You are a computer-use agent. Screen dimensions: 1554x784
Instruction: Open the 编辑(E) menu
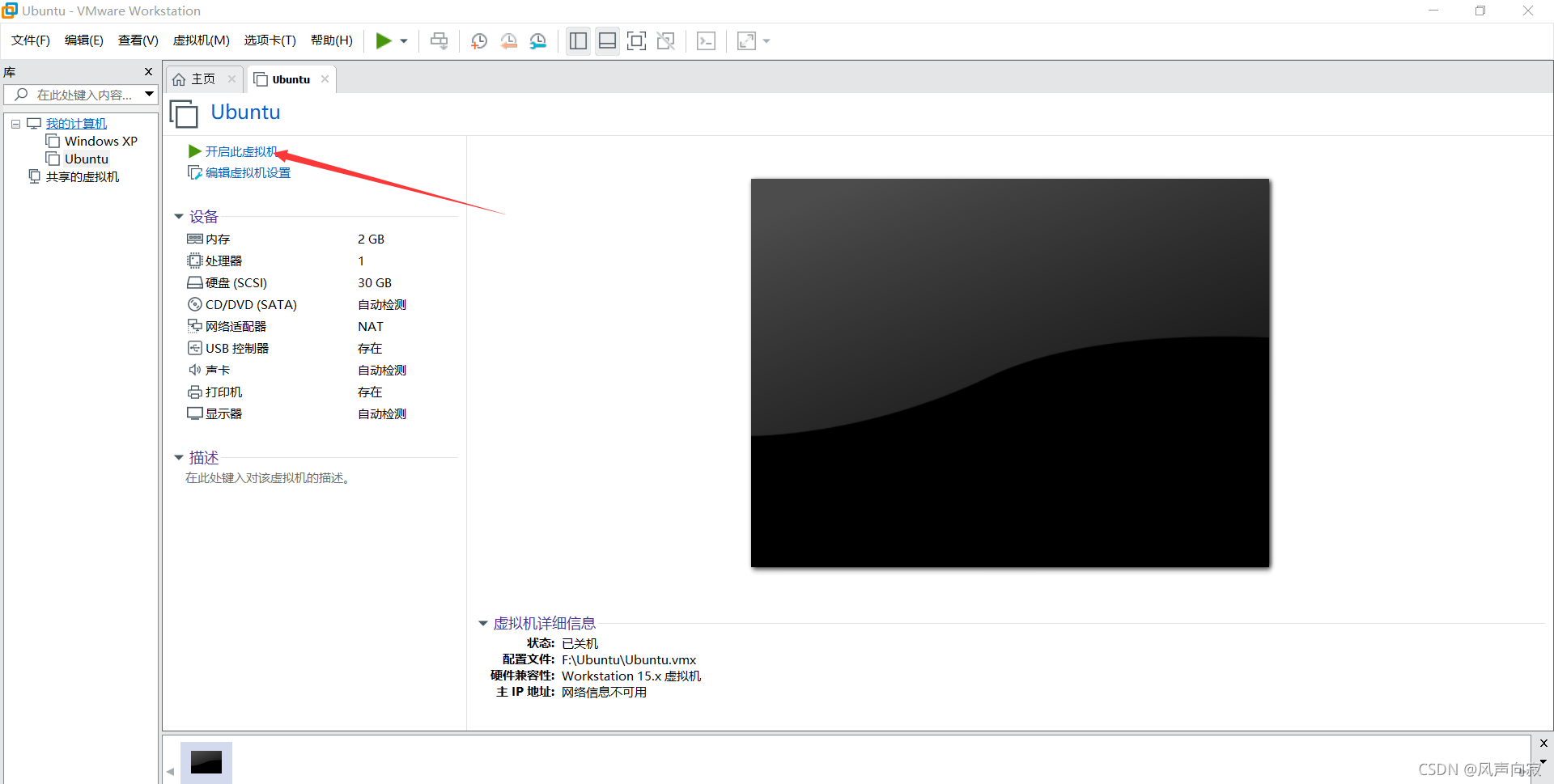84,40
